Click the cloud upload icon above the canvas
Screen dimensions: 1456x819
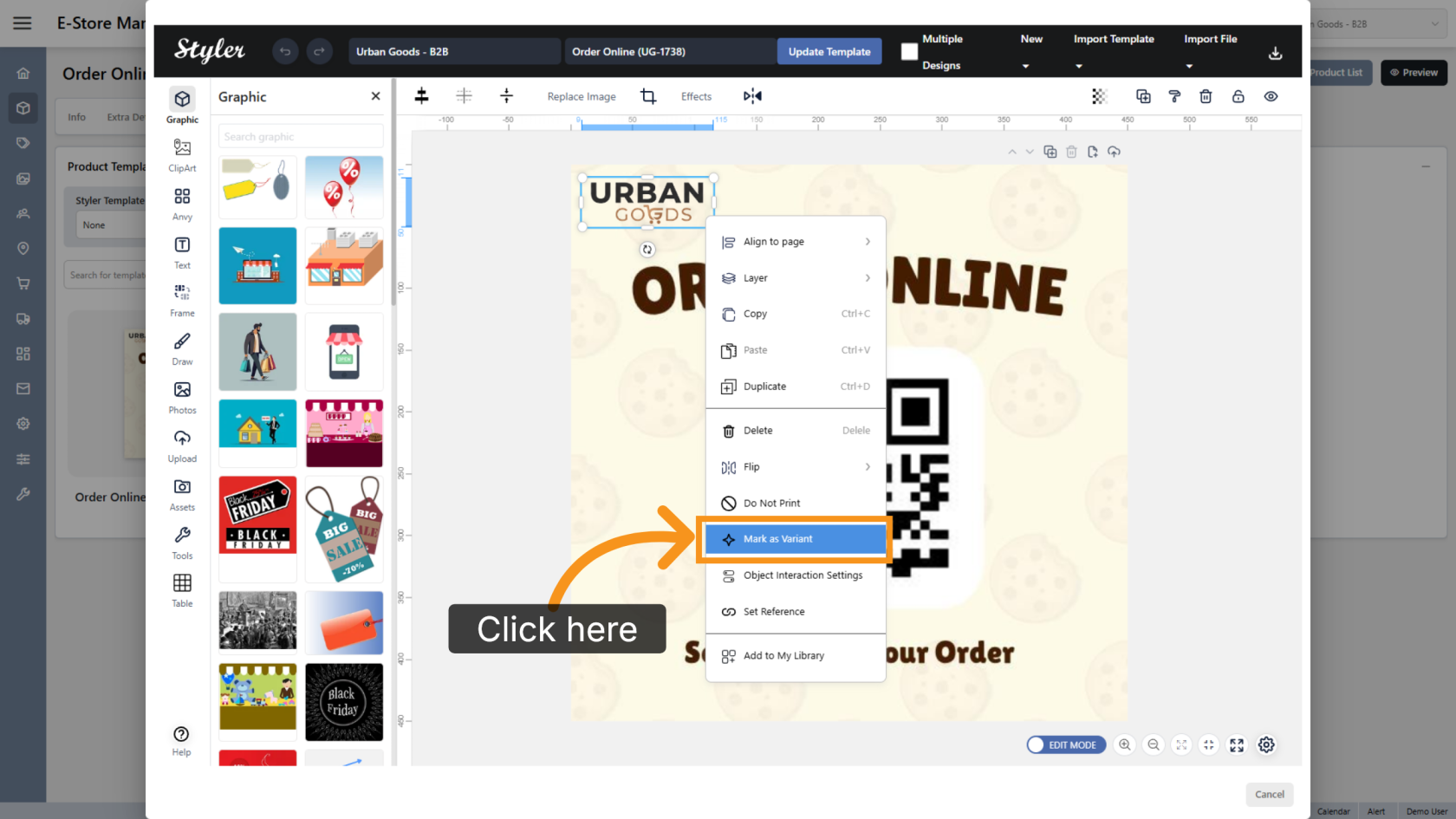(1114, 152)
